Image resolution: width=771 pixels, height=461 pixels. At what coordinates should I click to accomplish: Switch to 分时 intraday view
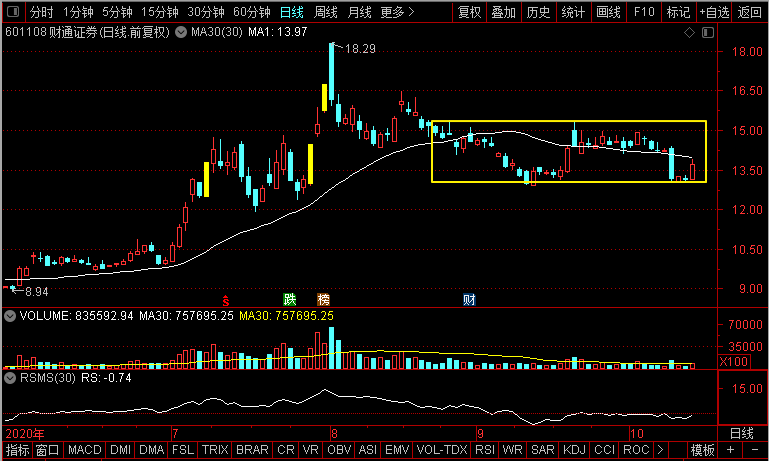coord(41,12)
